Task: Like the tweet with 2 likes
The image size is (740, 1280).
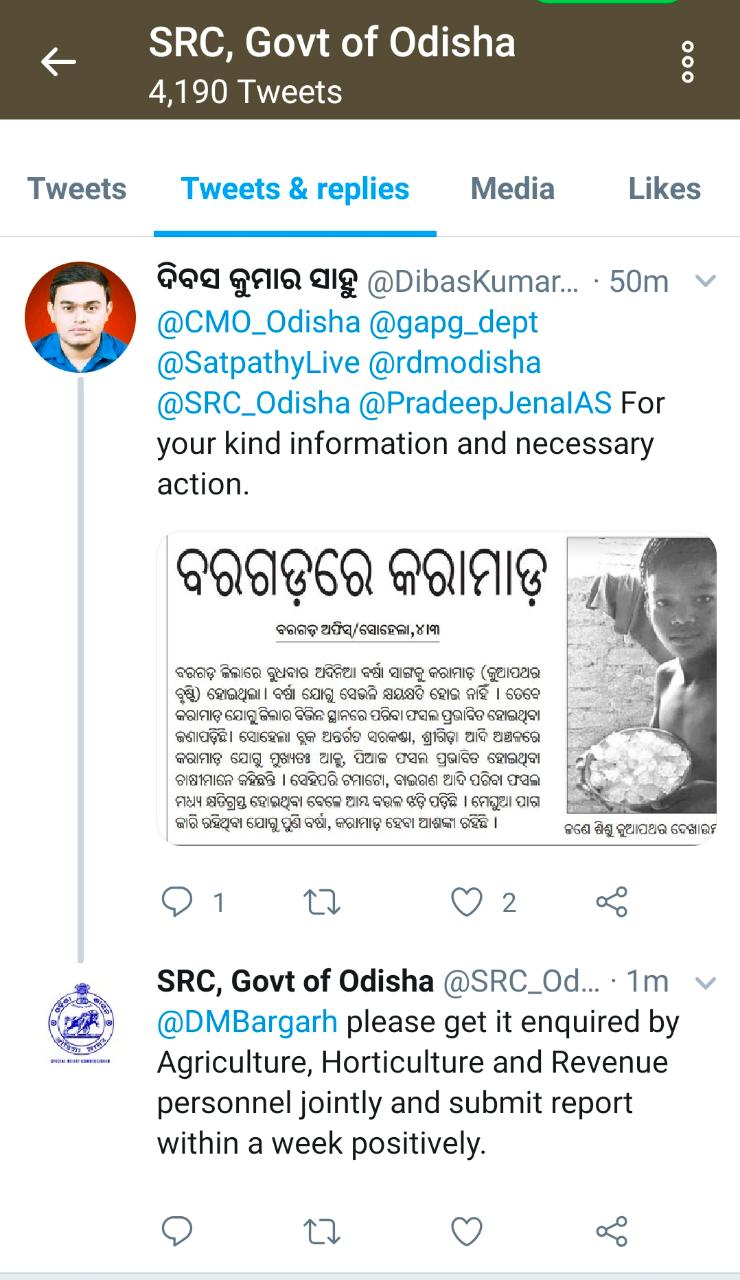Action: click(467, 902)
